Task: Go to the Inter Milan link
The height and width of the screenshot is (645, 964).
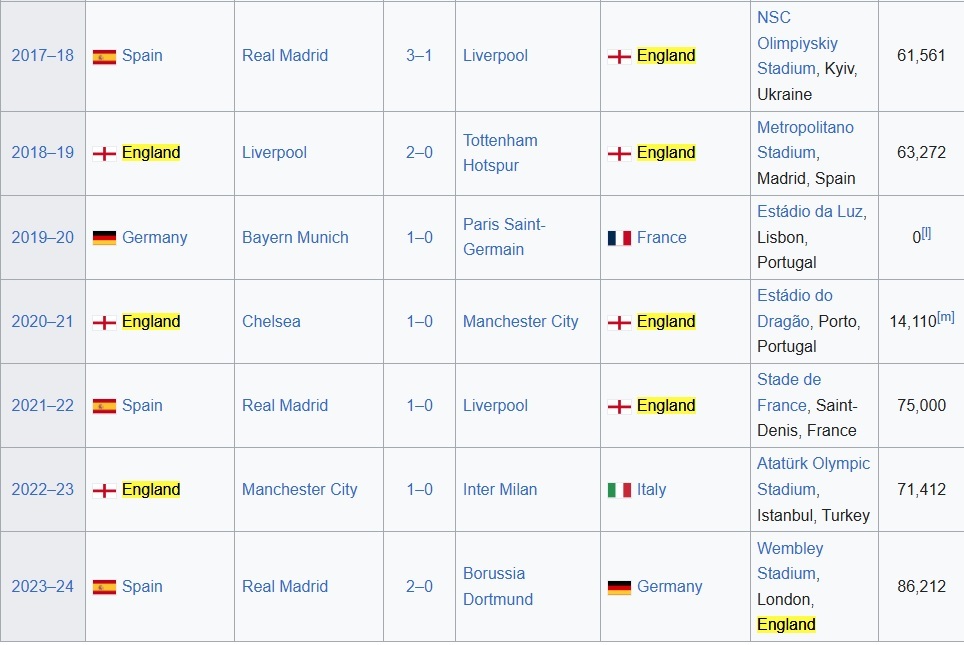Action: [x=500, y=490]
